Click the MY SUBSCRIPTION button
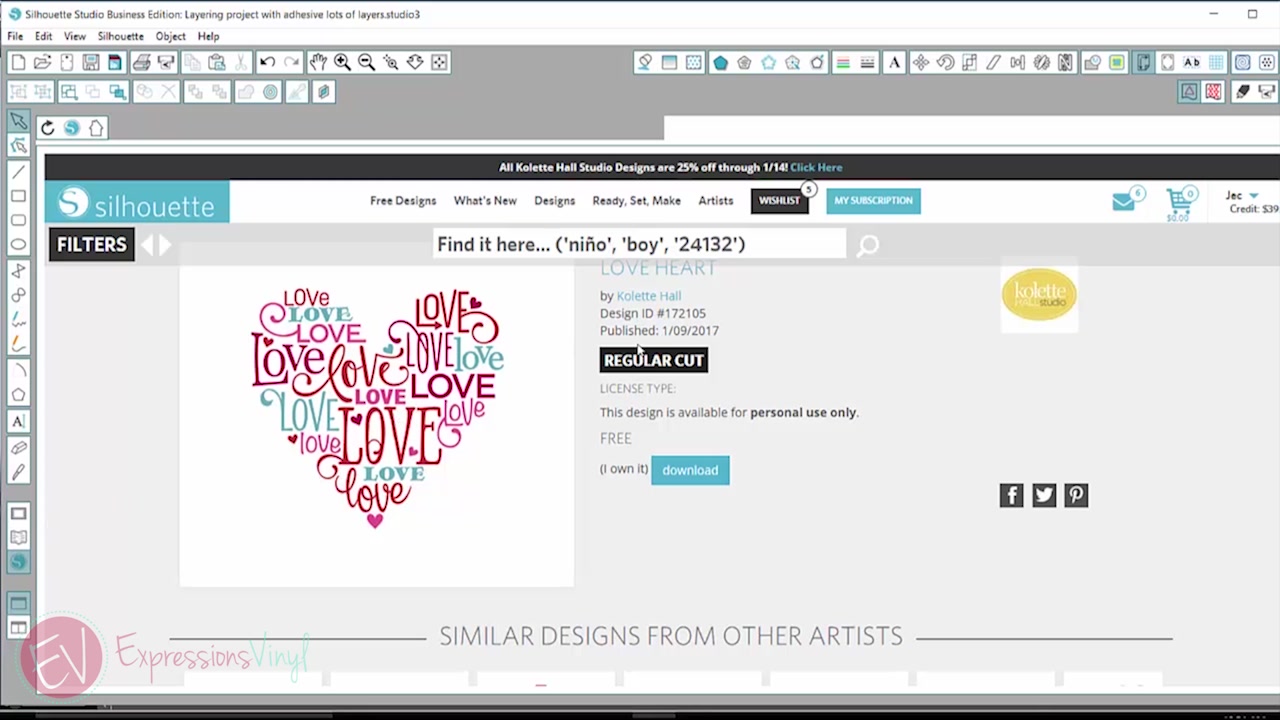 [873, 201]
